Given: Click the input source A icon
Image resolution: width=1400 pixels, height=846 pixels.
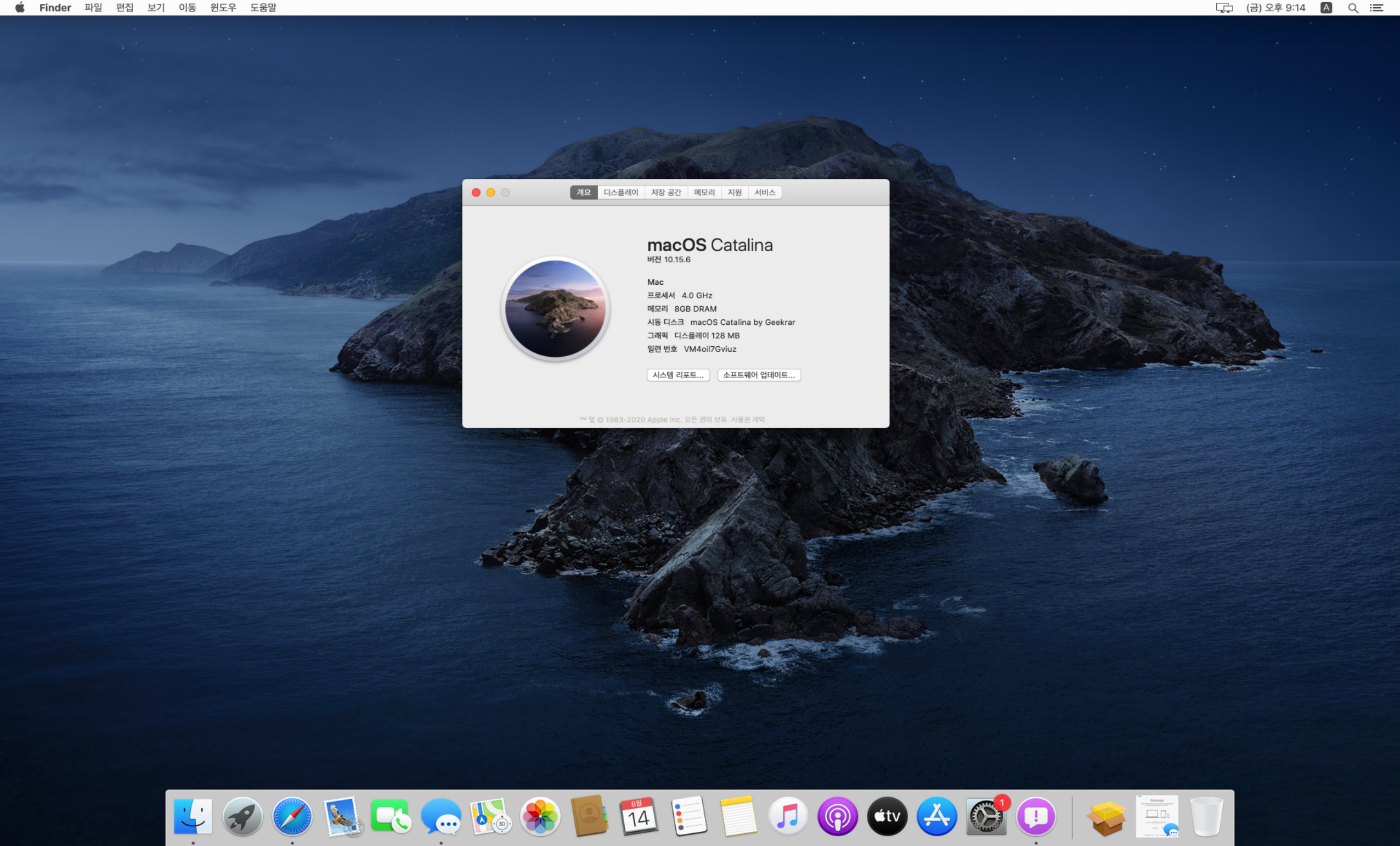Looking at the screenshot, I should point(1326,8).
